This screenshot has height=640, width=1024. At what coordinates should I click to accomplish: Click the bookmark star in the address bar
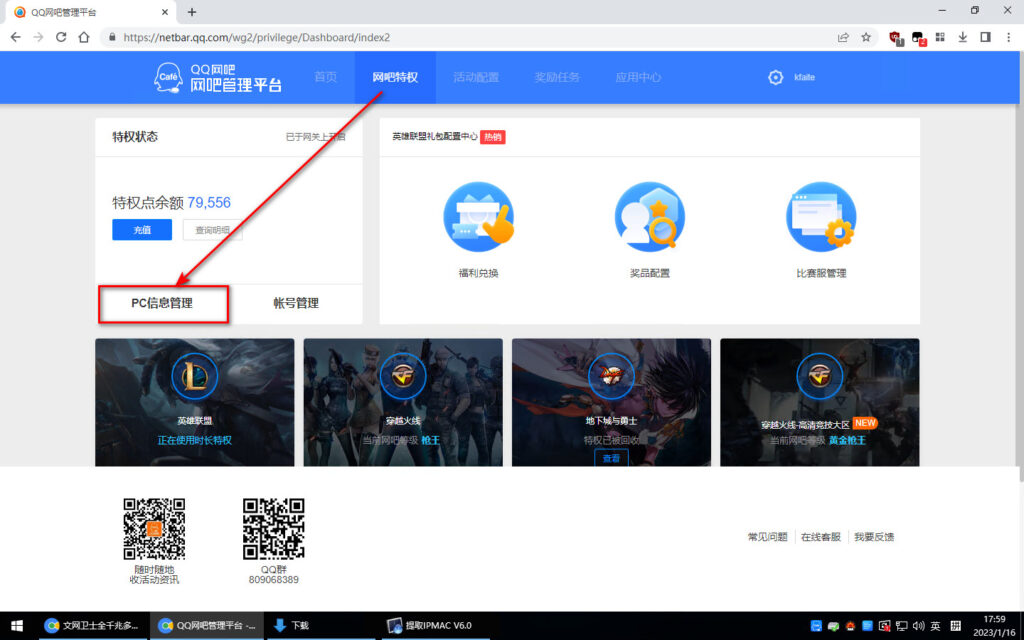point(868,35)
